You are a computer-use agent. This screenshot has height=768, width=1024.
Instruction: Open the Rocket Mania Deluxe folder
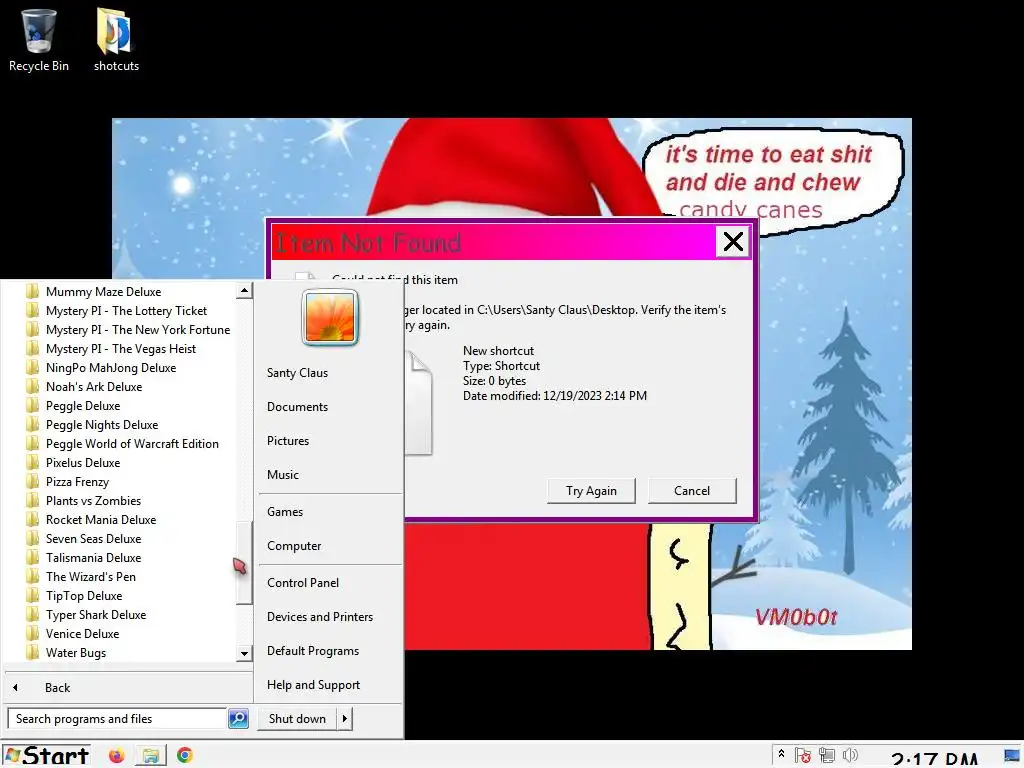point(91,519)
